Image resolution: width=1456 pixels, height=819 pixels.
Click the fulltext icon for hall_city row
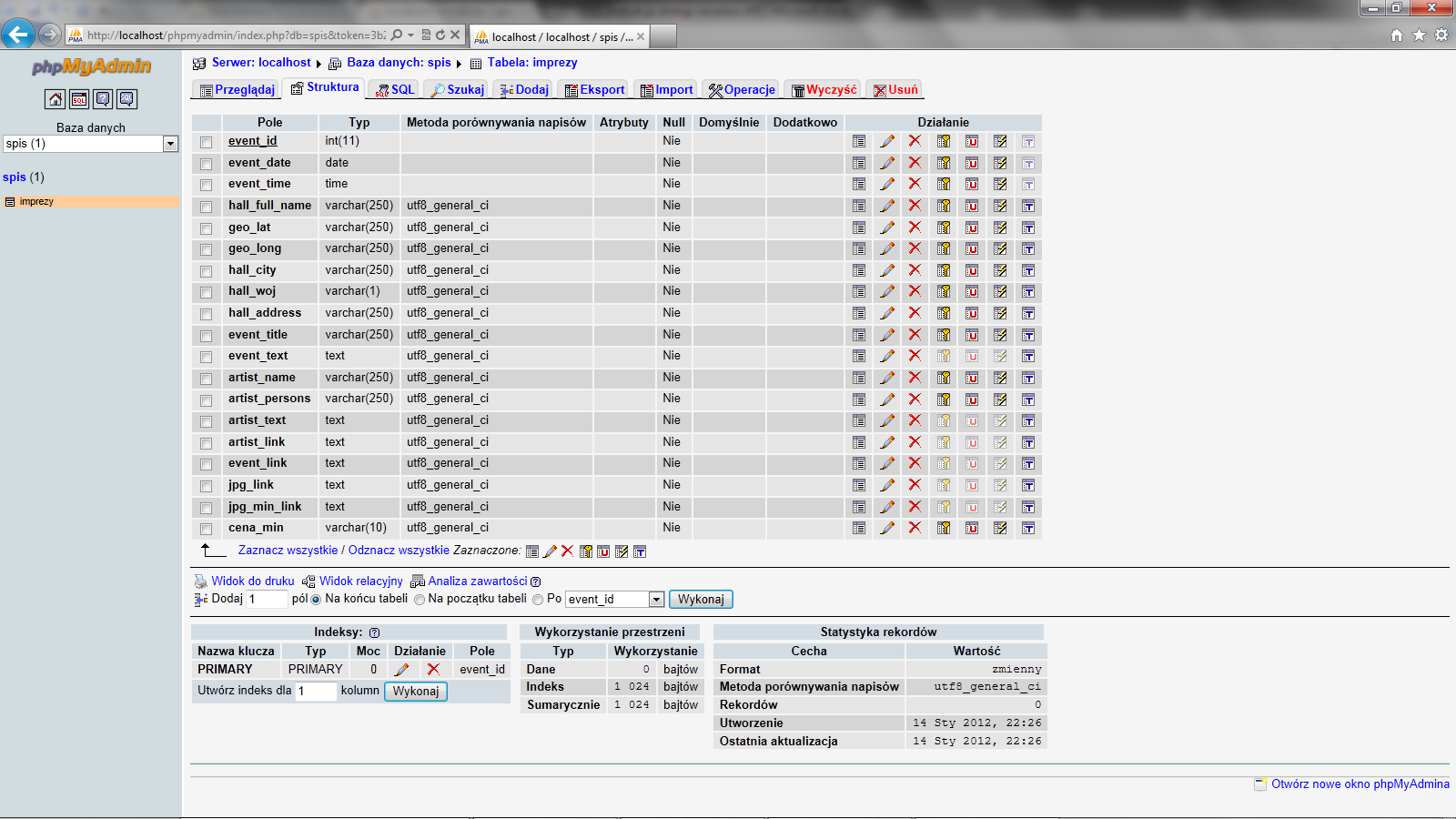pos(1028,270)
